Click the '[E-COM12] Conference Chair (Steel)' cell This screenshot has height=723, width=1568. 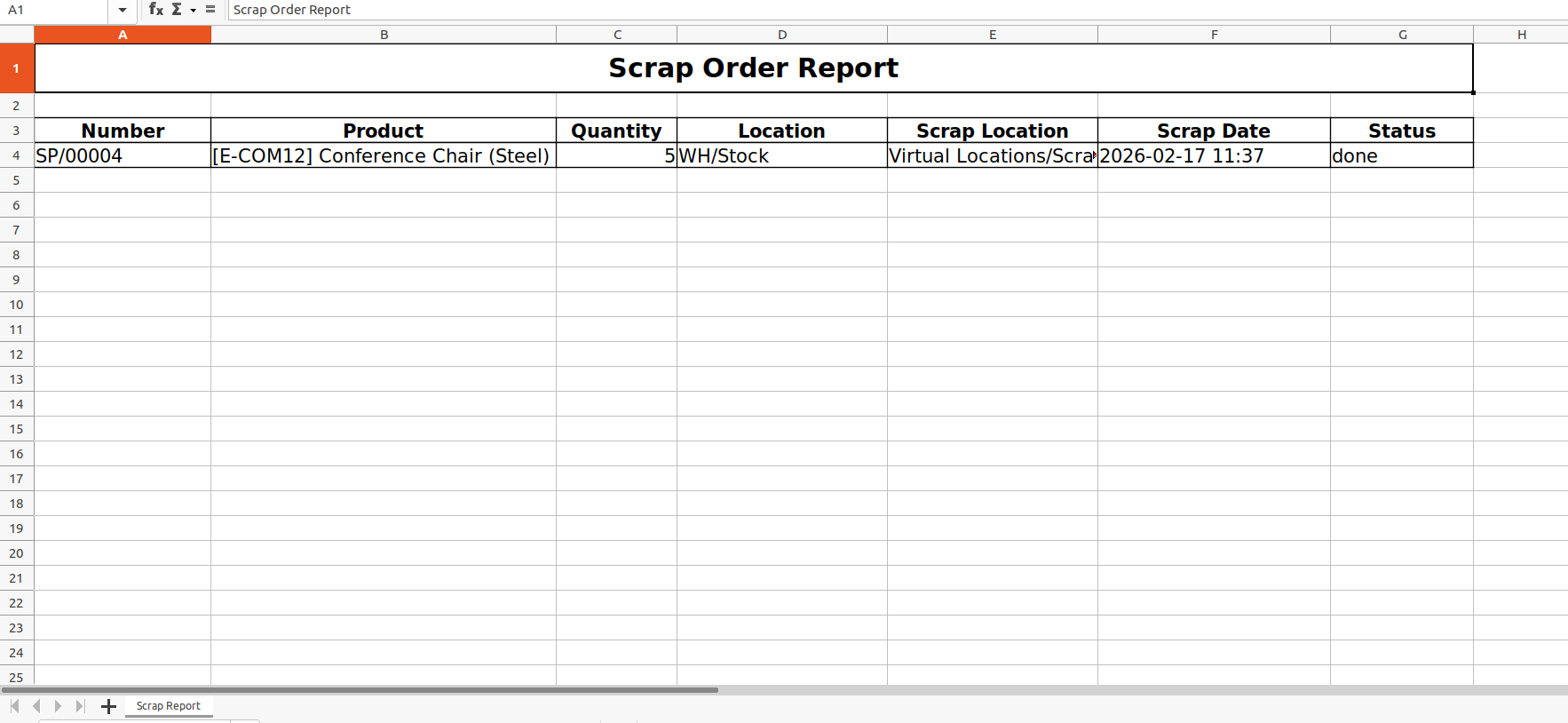384,155
